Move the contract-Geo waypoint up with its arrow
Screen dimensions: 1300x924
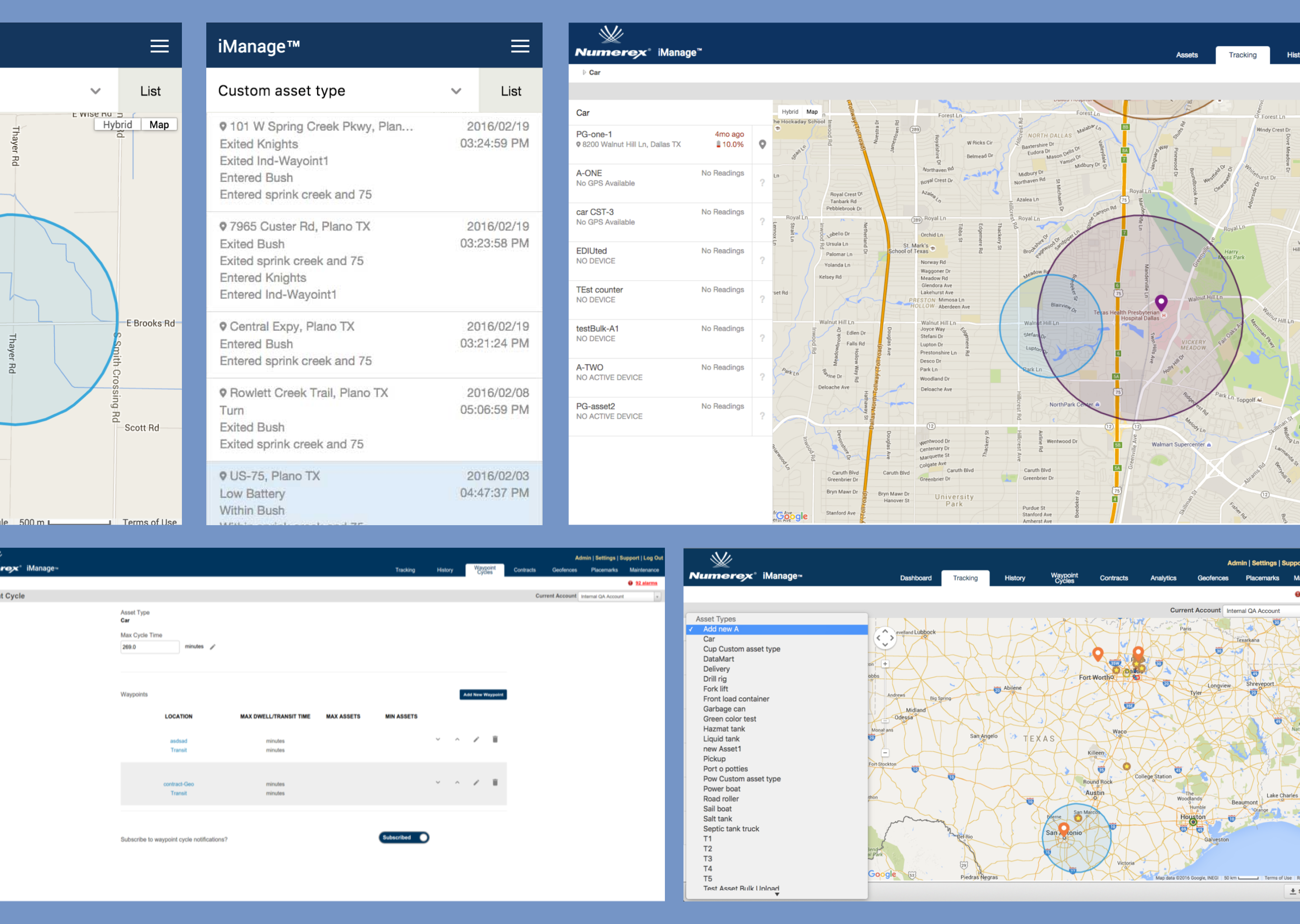click(457, 783)
